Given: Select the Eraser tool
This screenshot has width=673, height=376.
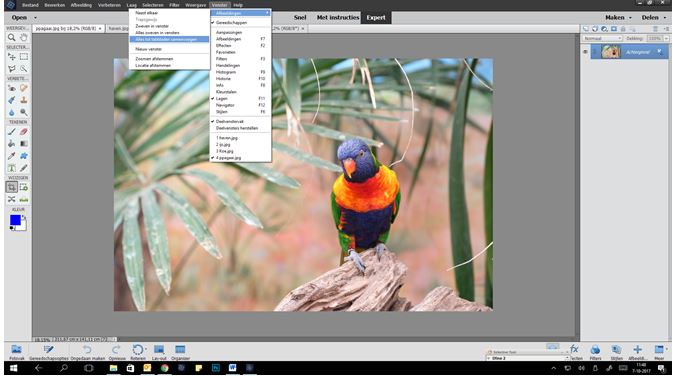Looking at the screenshot, I should tap(24, 132).
